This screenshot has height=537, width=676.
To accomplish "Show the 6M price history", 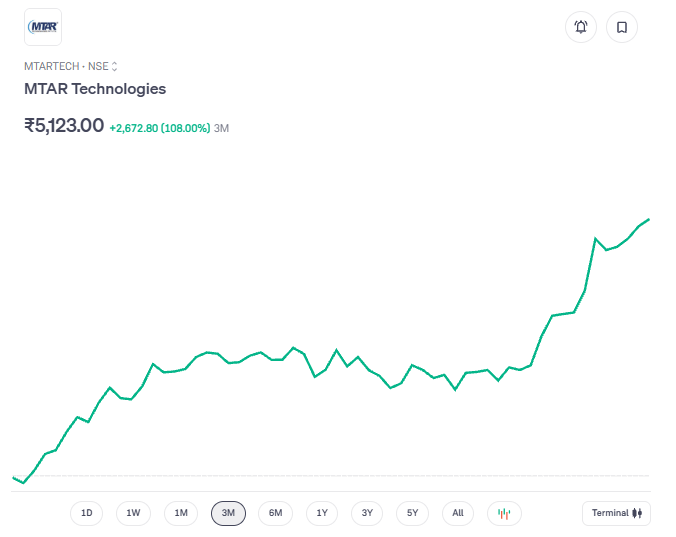I will click(275, 513).
